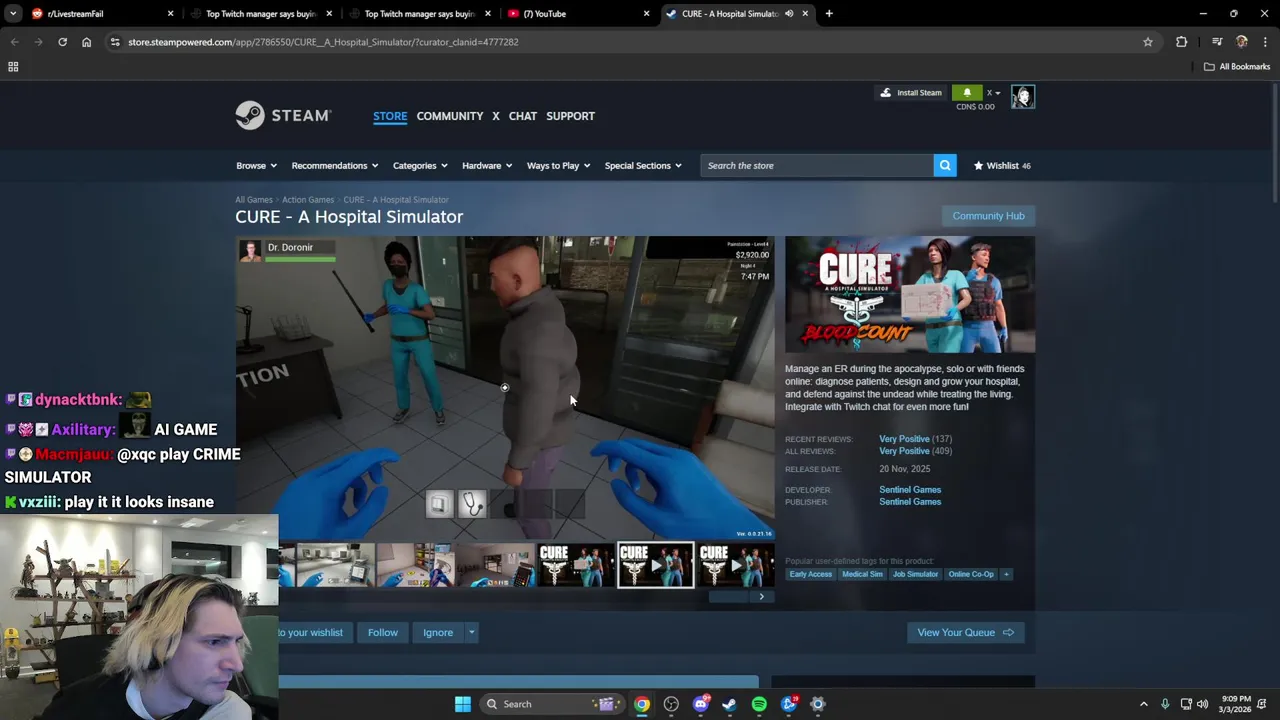Mute the CURE tab audio icon
Viewport: 1280px width, 720px height.
point(789,14)
